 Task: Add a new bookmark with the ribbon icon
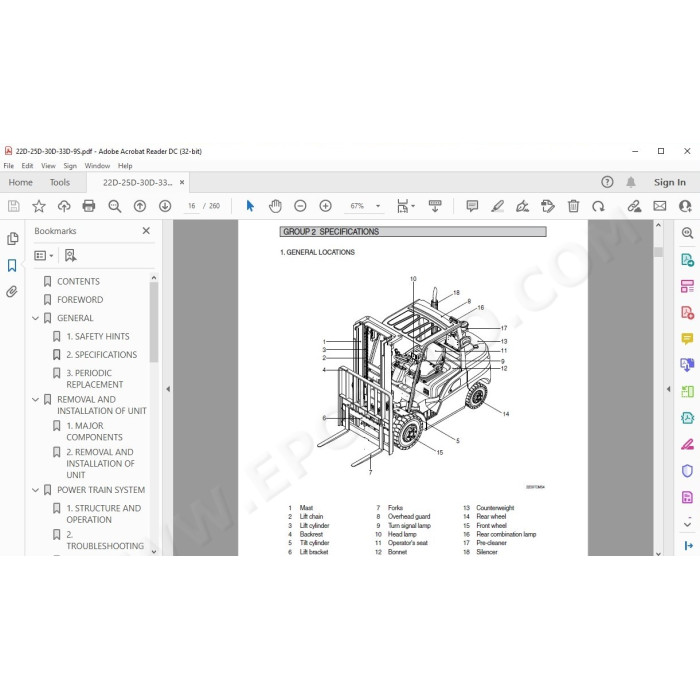click(70, 255)
